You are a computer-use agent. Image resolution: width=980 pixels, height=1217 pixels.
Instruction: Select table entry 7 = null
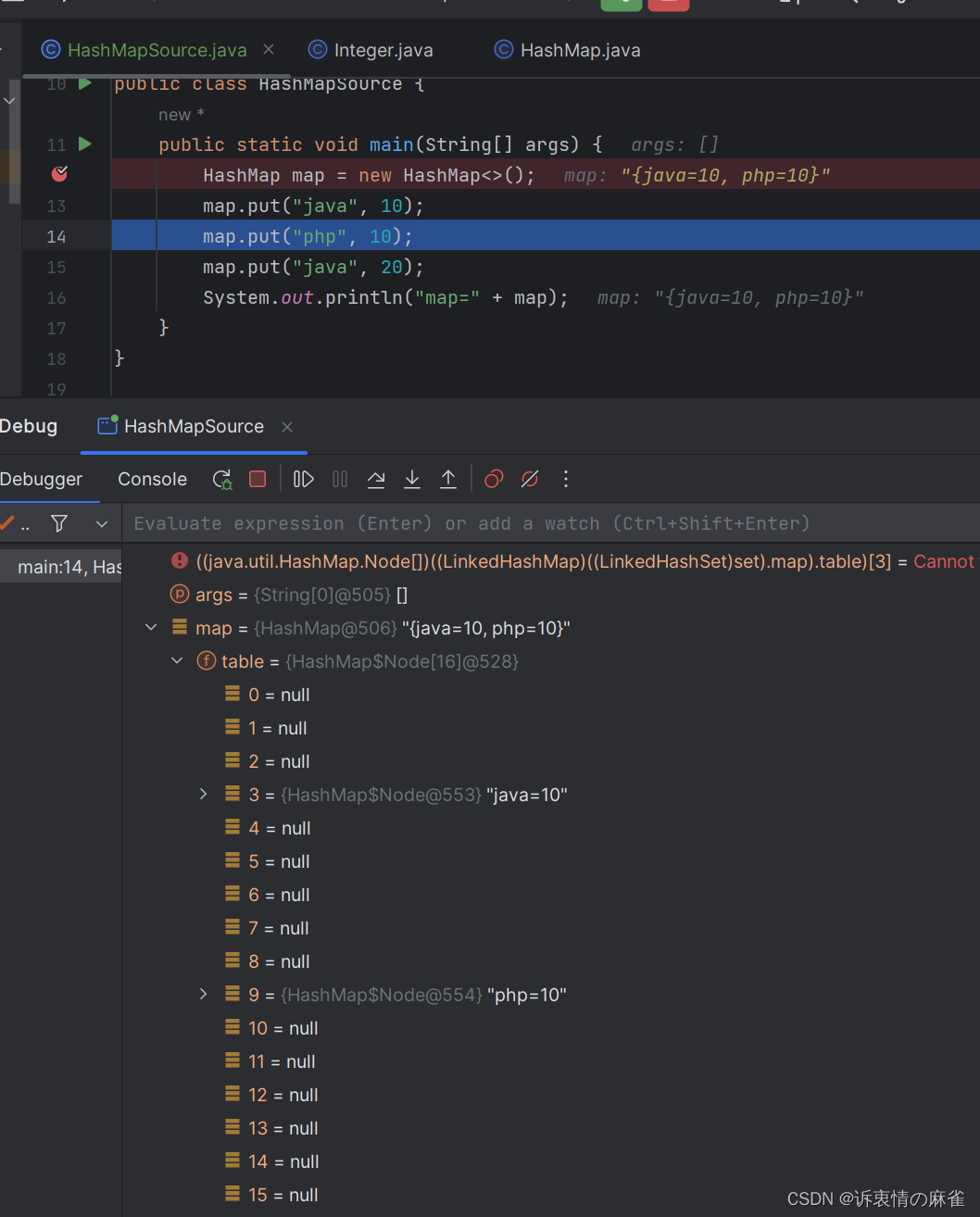551,928
